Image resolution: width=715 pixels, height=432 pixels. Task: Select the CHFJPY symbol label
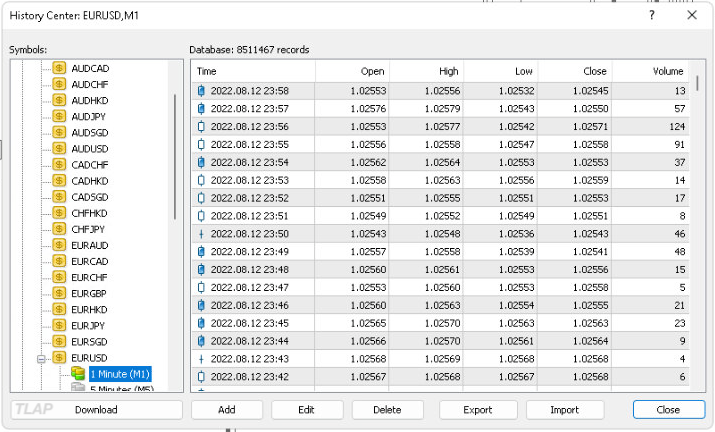click(88, 229)
